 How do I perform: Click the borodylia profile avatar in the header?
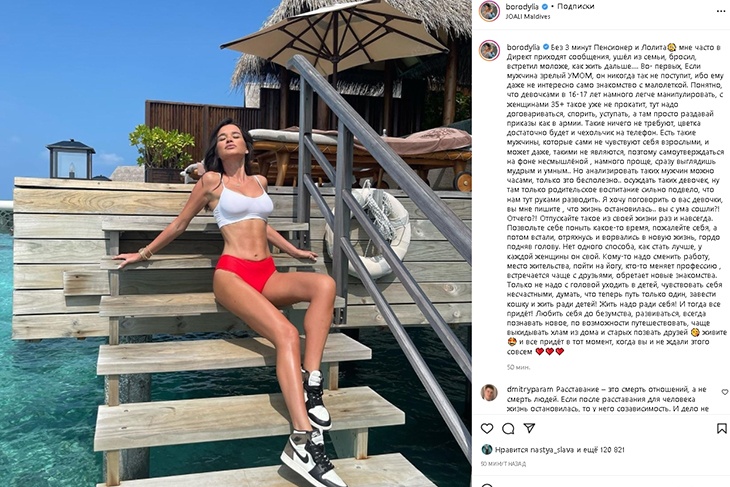[489, 11]
